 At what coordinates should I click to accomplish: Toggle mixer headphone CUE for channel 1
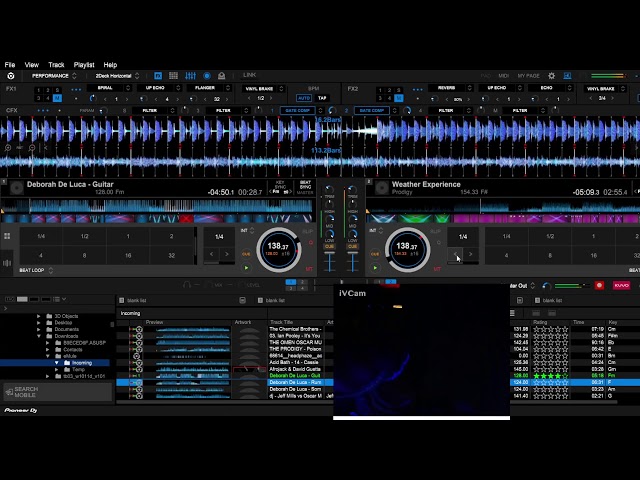[329, 247]
